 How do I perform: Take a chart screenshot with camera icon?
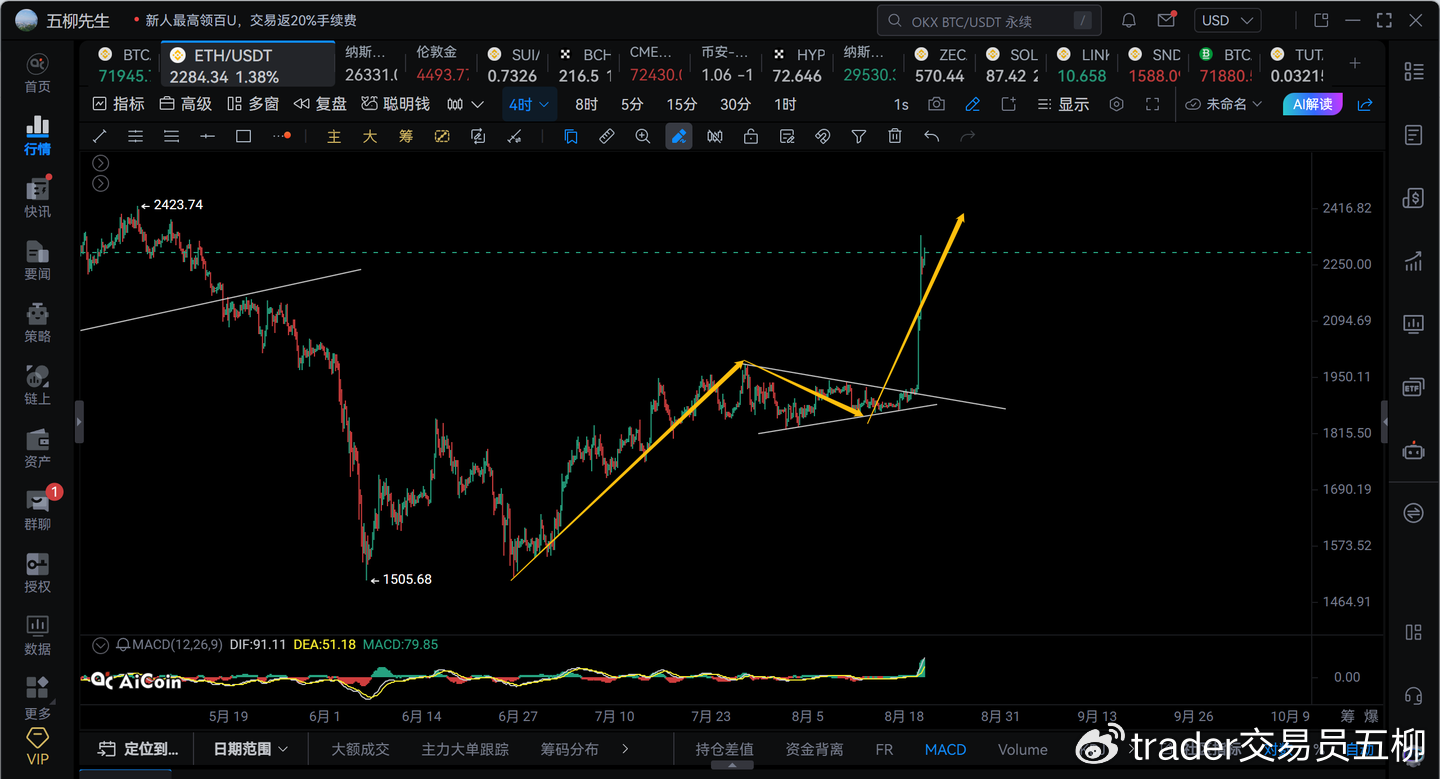936,104
